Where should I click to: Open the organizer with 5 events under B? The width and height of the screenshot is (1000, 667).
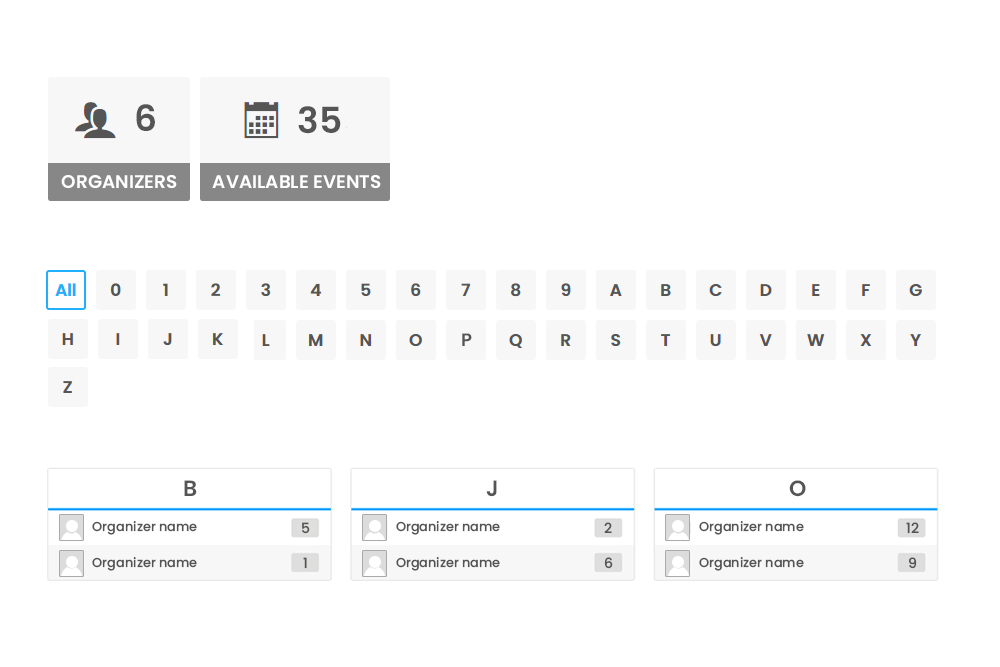(144, 527)
